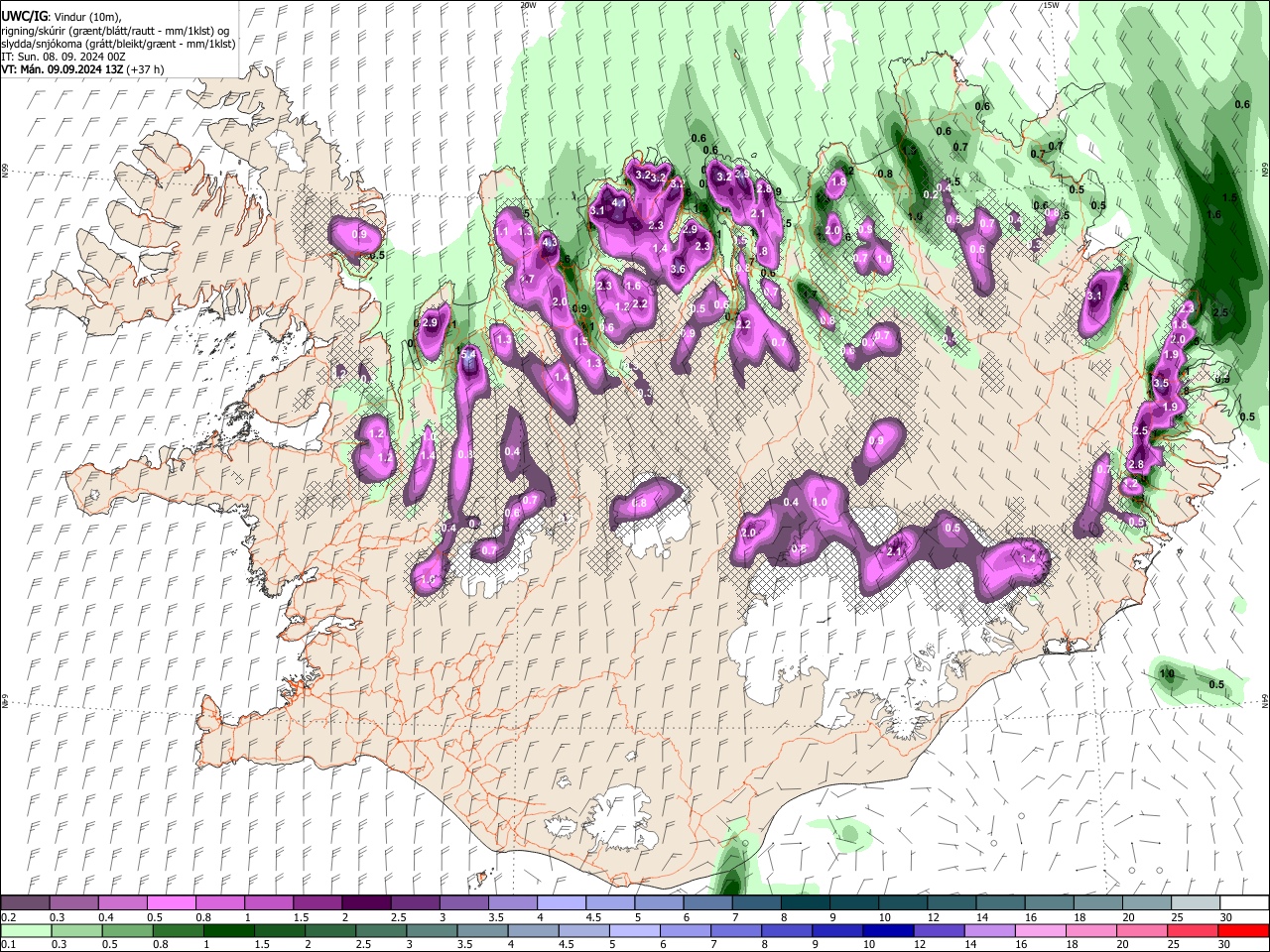Click the 3.6 precipitation value on the map
This screenshot has height=952, width=1270.
point(679,269)
